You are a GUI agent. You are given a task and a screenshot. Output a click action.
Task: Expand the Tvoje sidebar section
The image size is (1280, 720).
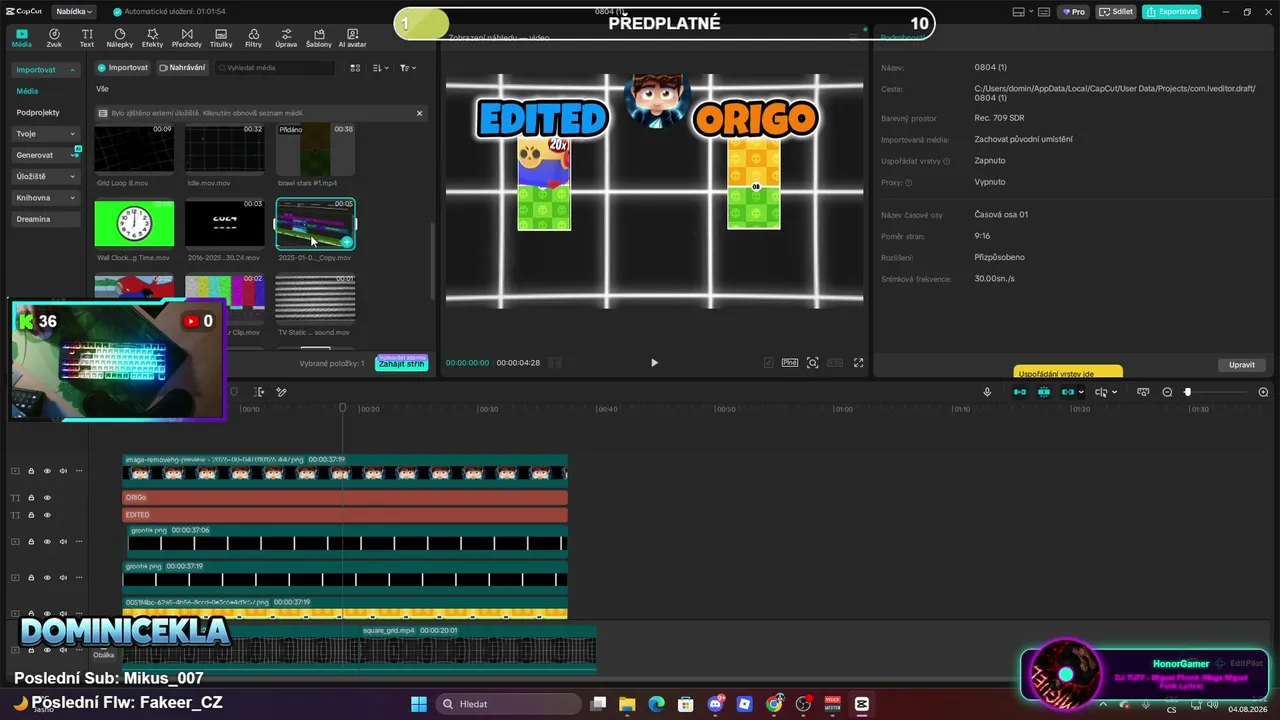(x=72, y=134)
